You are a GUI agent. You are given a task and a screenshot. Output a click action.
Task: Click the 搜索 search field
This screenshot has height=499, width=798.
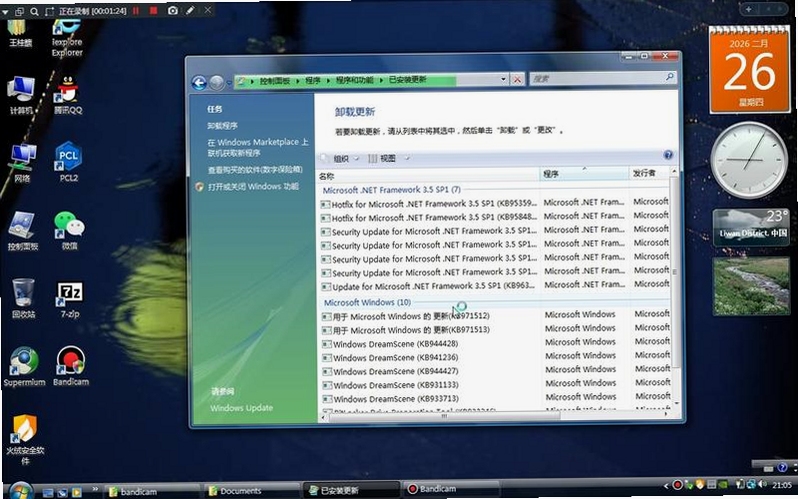pos(603,78)
